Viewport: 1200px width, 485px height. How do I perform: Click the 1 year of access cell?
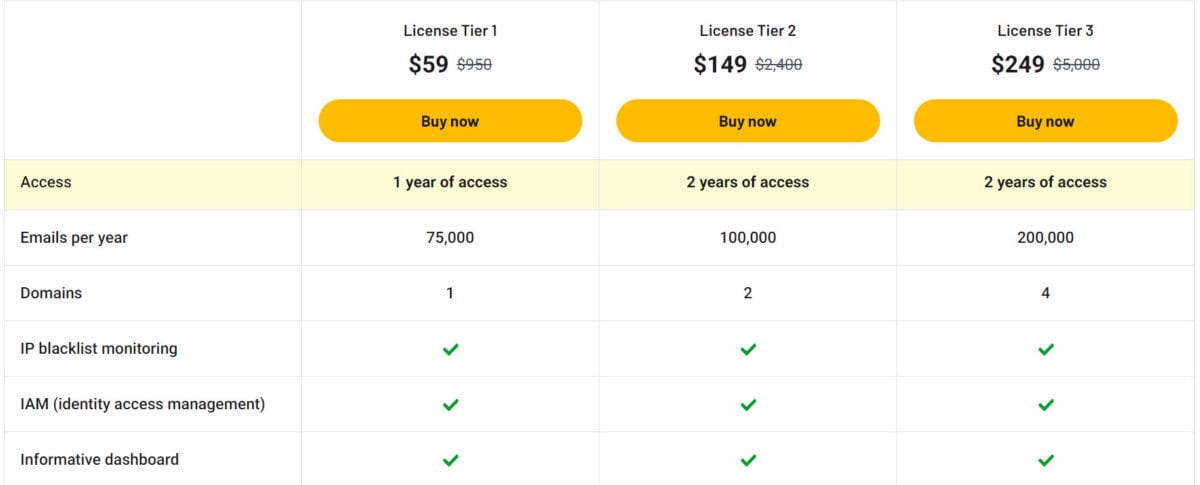tap(450, 182)
